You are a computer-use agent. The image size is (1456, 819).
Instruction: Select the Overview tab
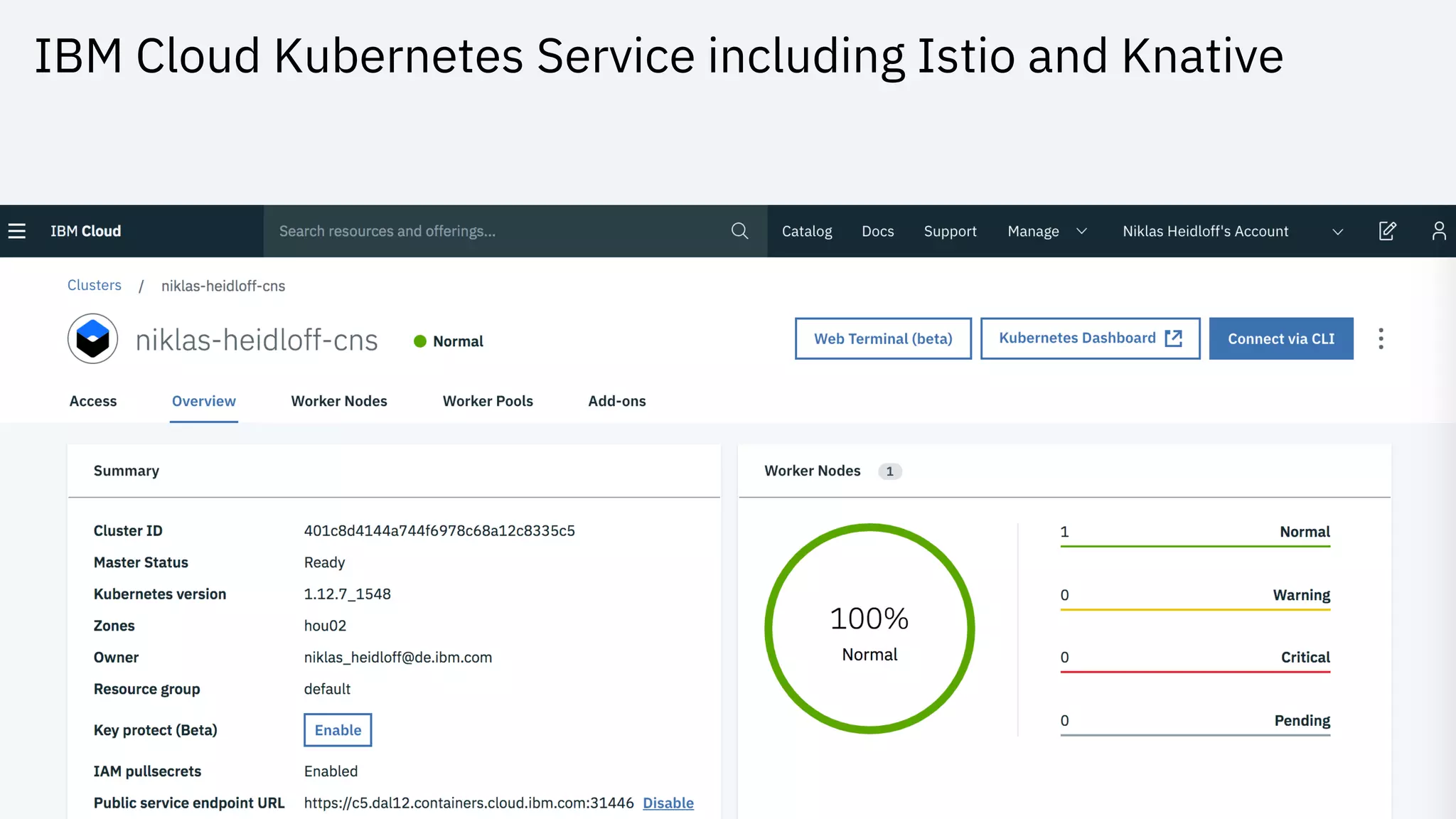204,401
